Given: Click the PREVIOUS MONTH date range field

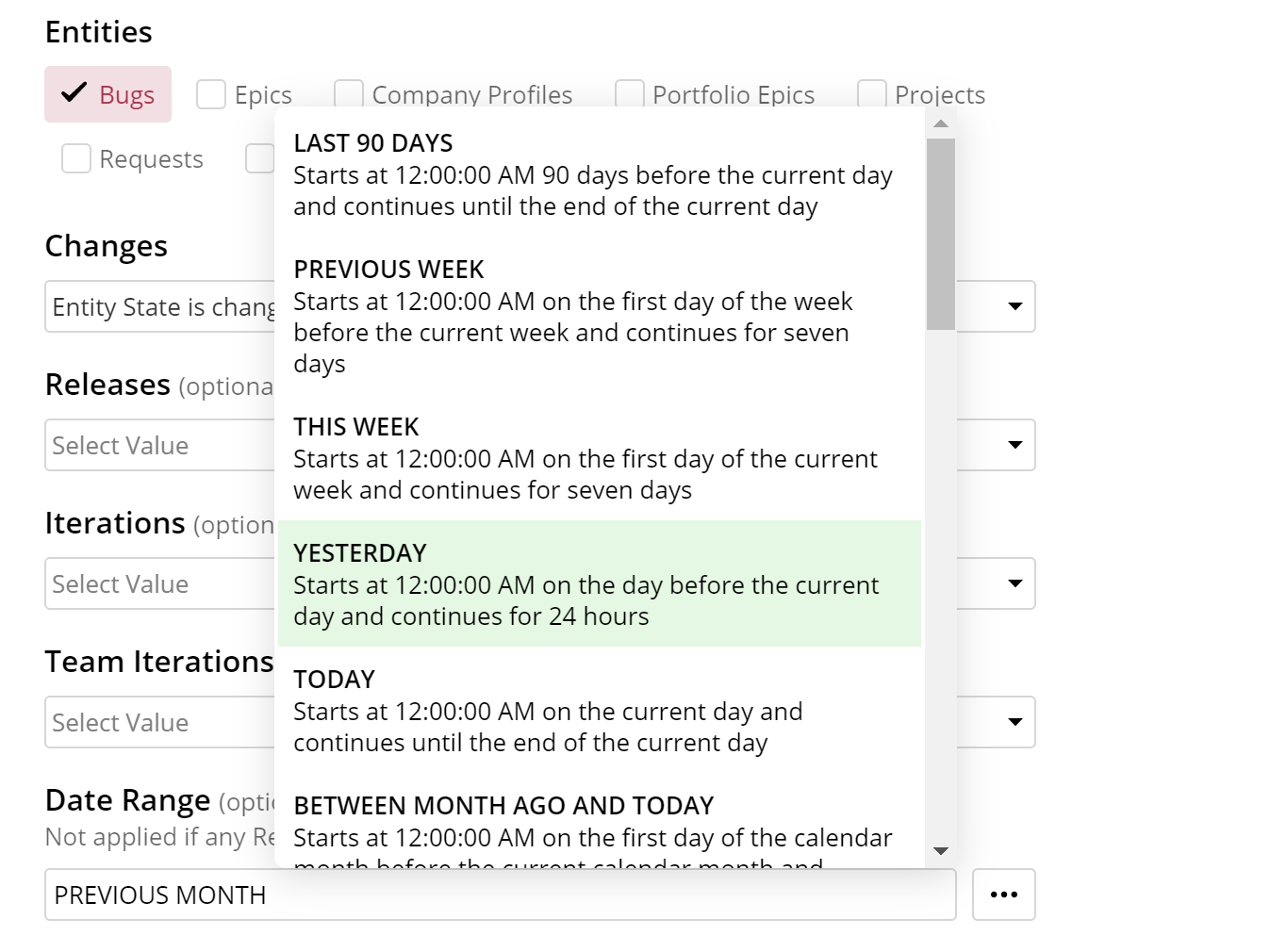Looking at the screenshot, I should pos(500,895).
